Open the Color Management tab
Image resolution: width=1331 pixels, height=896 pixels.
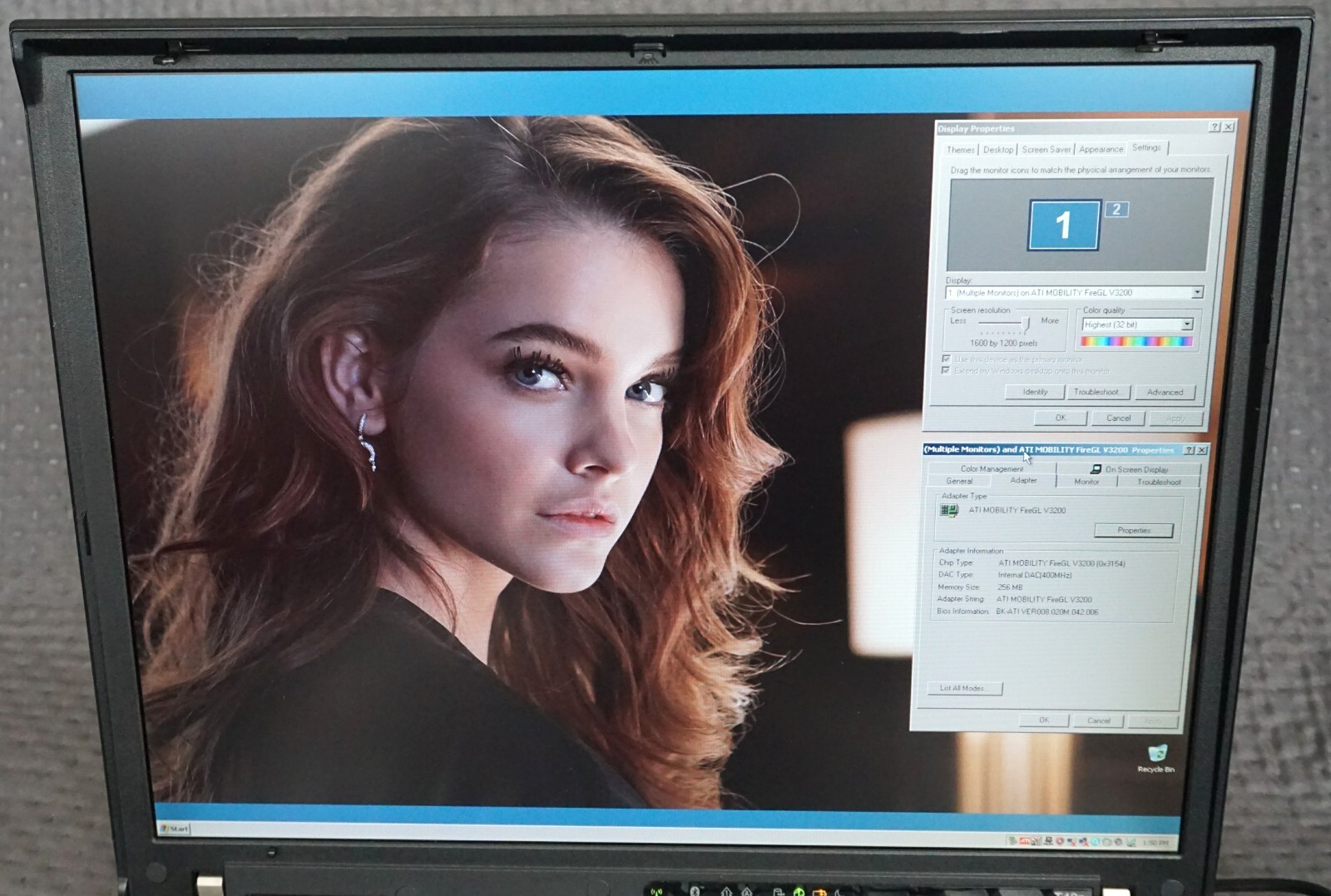point(992,468)
